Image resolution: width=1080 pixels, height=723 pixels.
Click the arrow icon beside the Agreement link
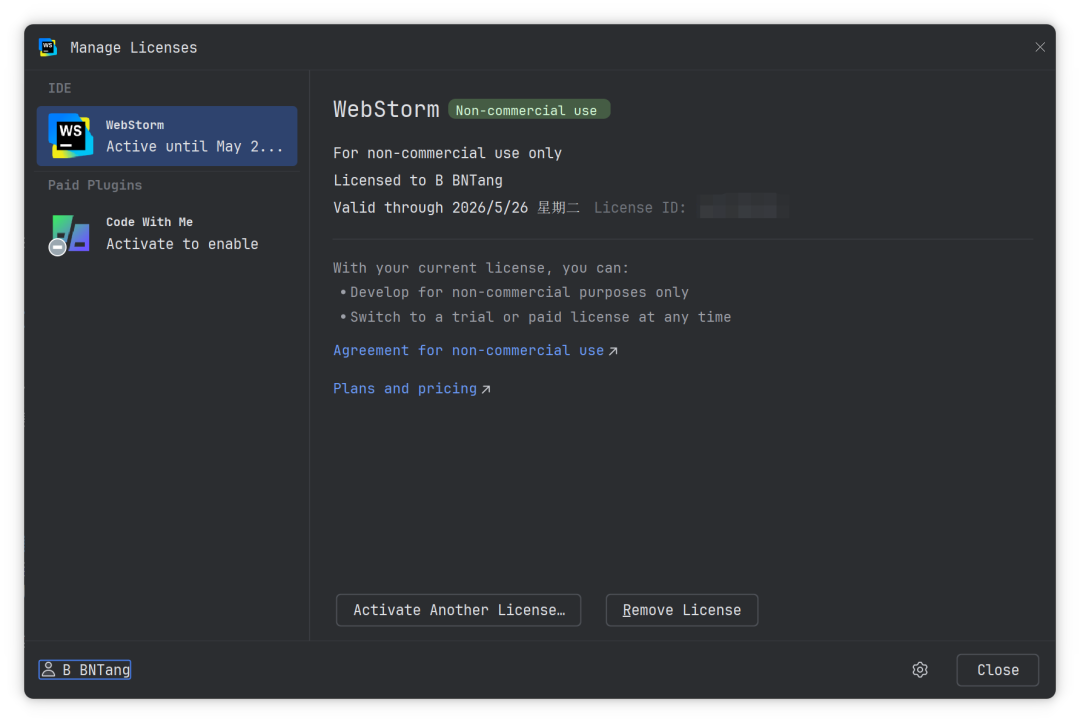coord(613,351)
